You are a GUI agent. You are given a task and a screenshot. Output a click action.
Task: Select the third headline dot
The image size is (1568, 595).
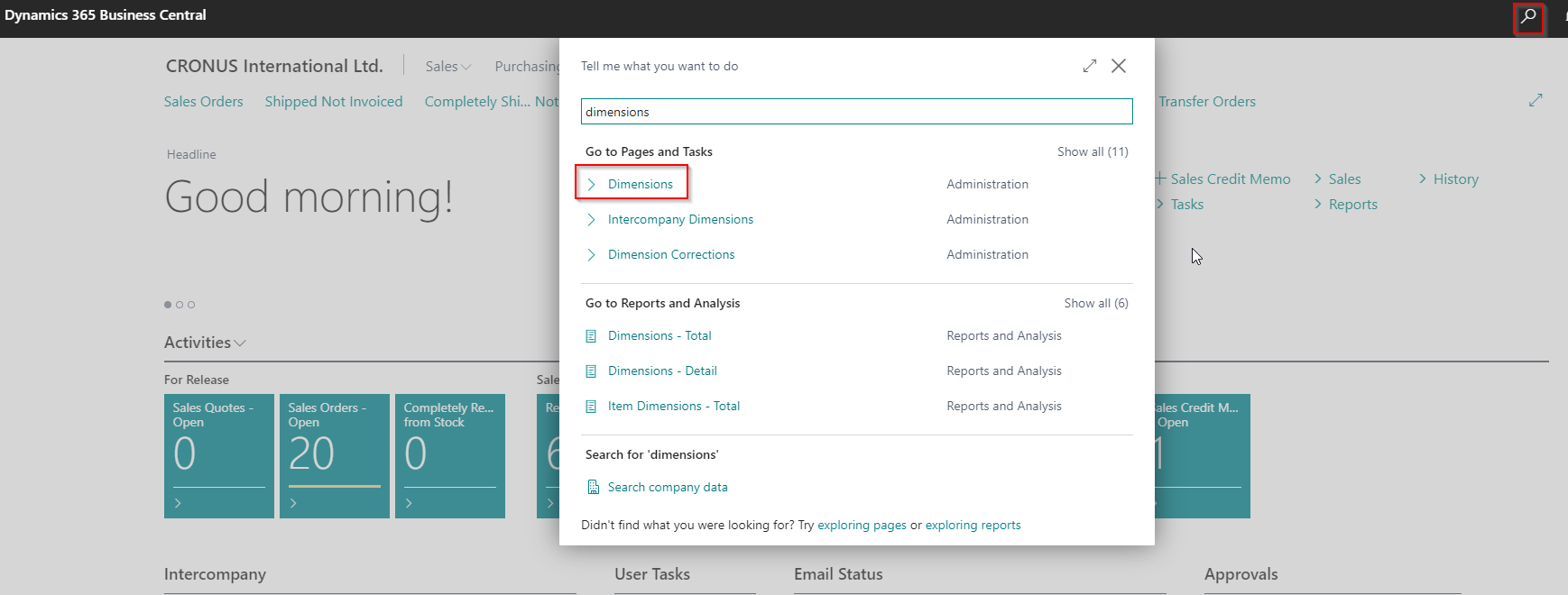(x=191, y=305)
